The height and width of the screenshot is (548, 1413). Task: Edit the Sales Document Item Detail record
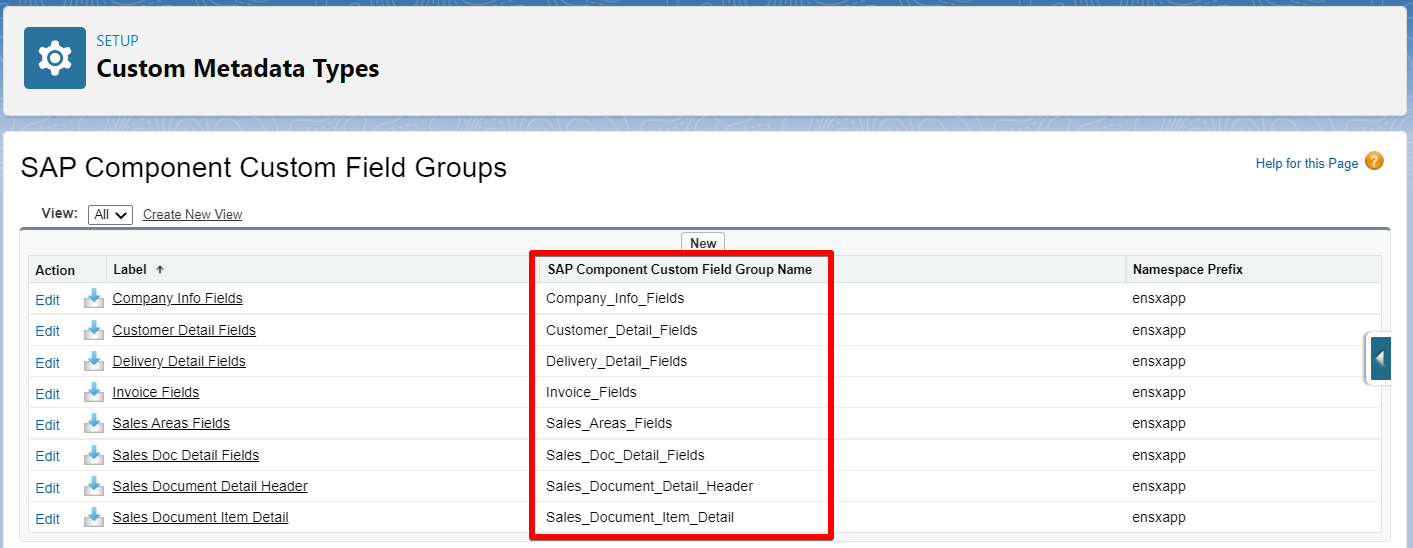click(47, 519)
